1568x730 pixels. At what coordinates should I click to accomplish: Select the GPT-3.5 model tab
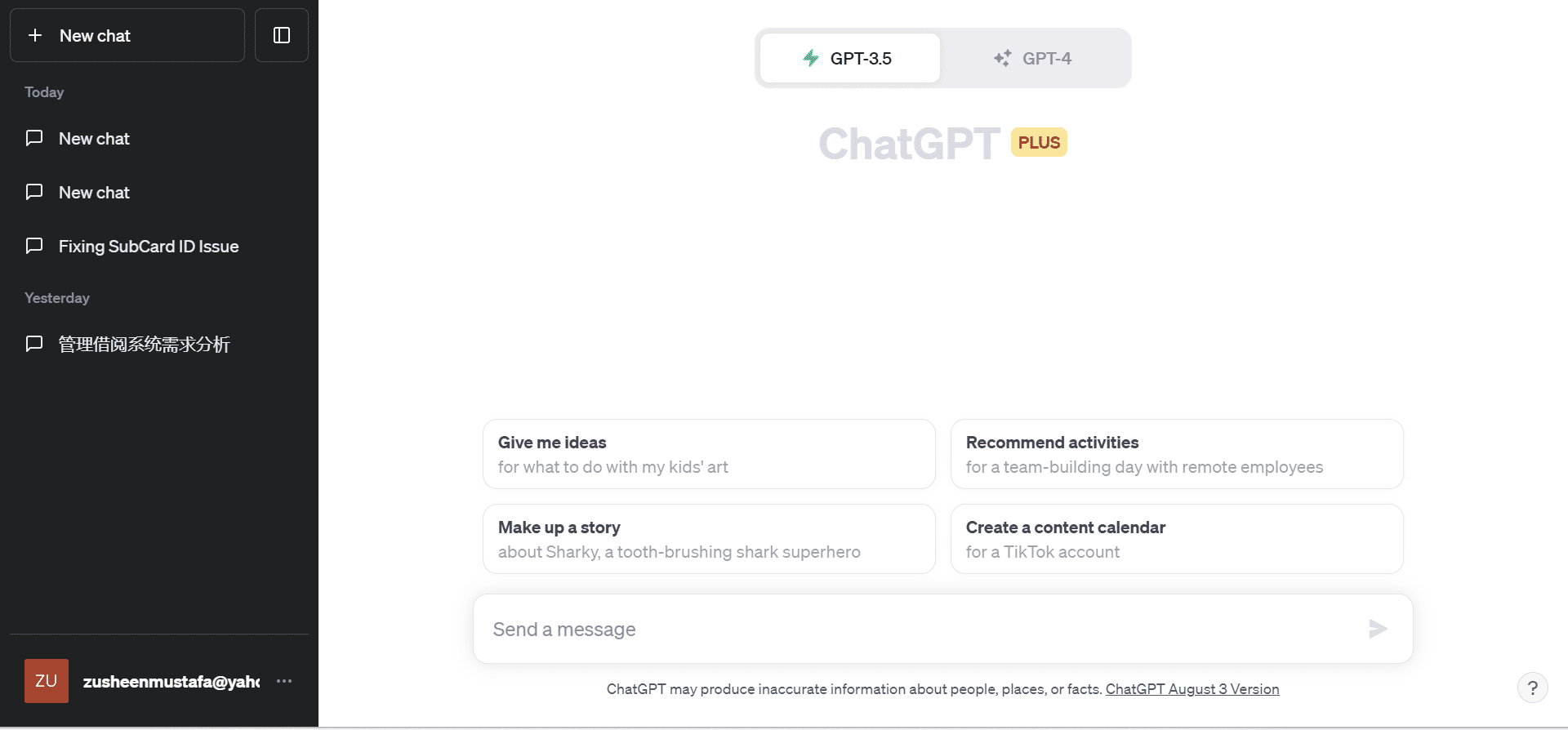coord(850,58)
